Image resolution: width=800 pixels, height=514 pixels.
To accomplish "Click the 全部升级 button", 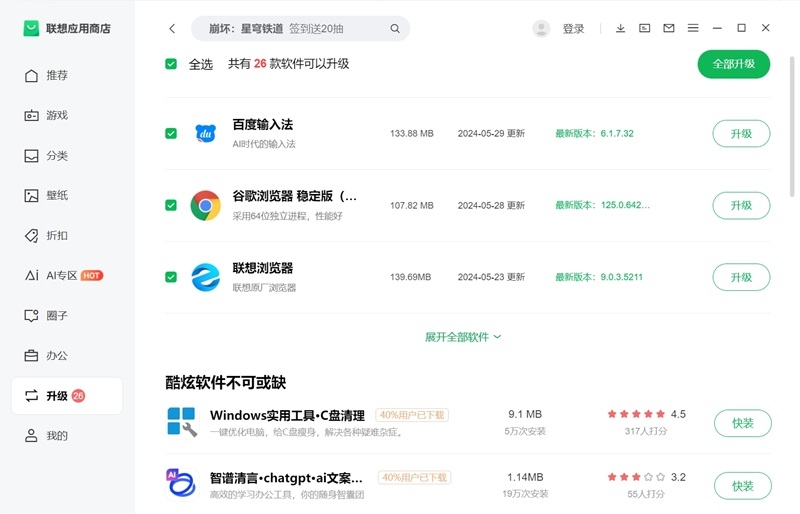I will point(734,64).
